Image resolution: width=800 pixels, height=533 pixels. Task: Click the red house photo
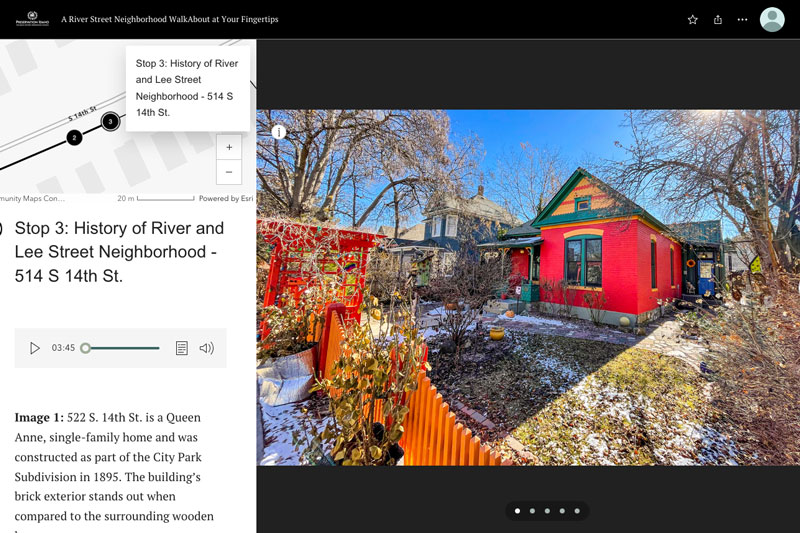(528, 287)
